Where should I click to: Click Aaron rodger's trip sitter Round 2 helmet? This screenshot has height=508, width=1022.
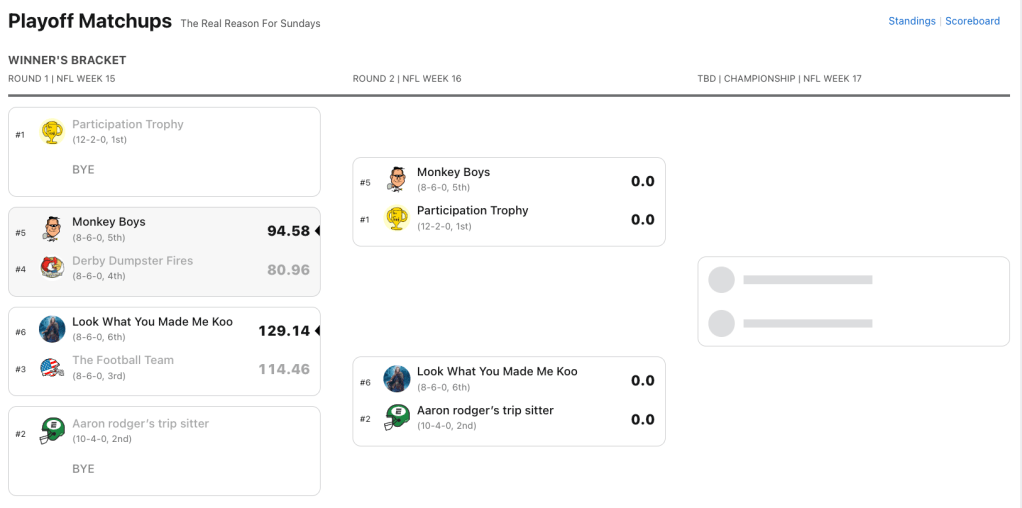click(x=397, y=417)
